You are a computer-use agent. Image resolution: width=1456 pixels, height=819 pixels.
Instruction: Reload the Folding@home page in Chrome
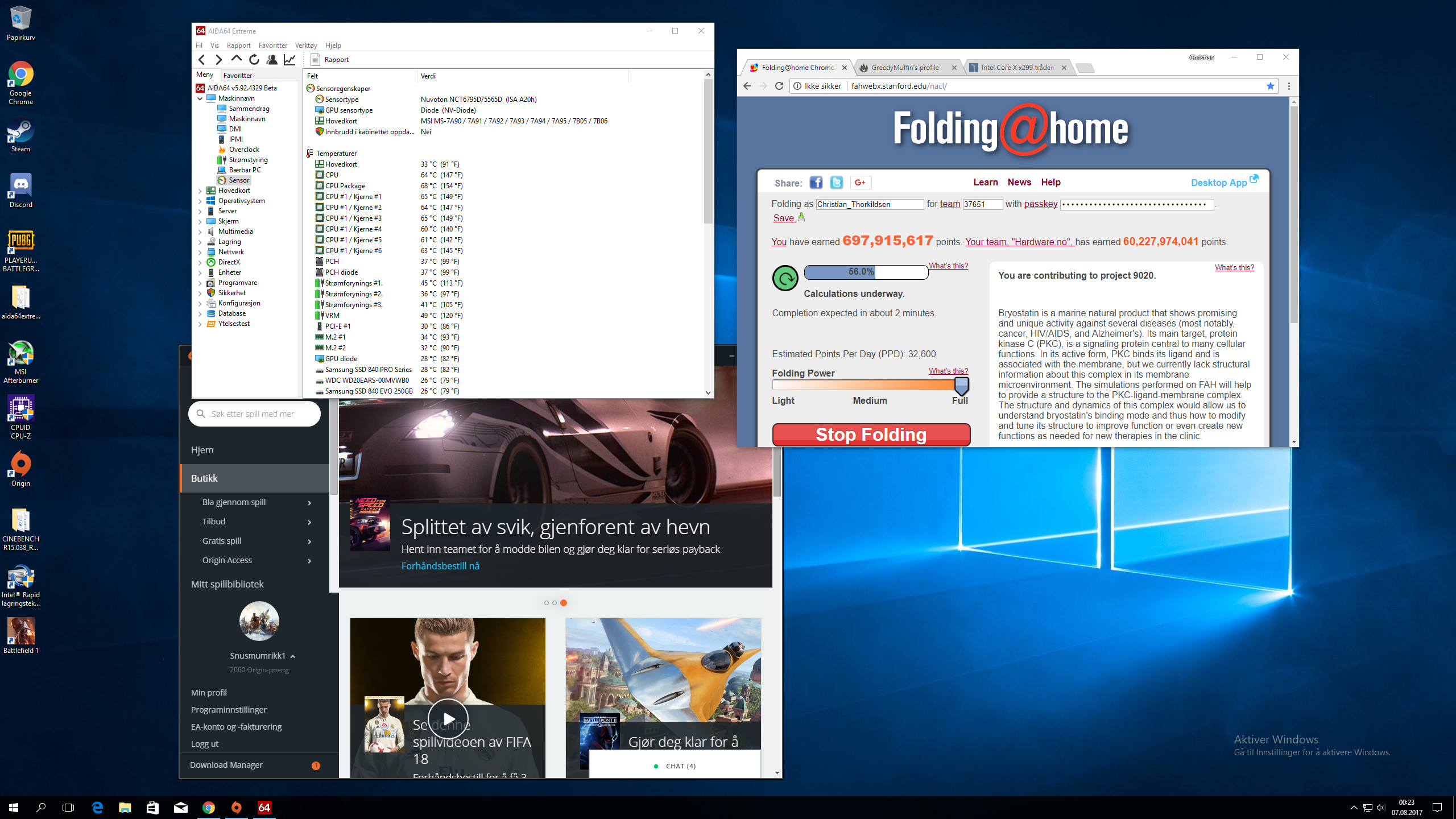(779, 86)
